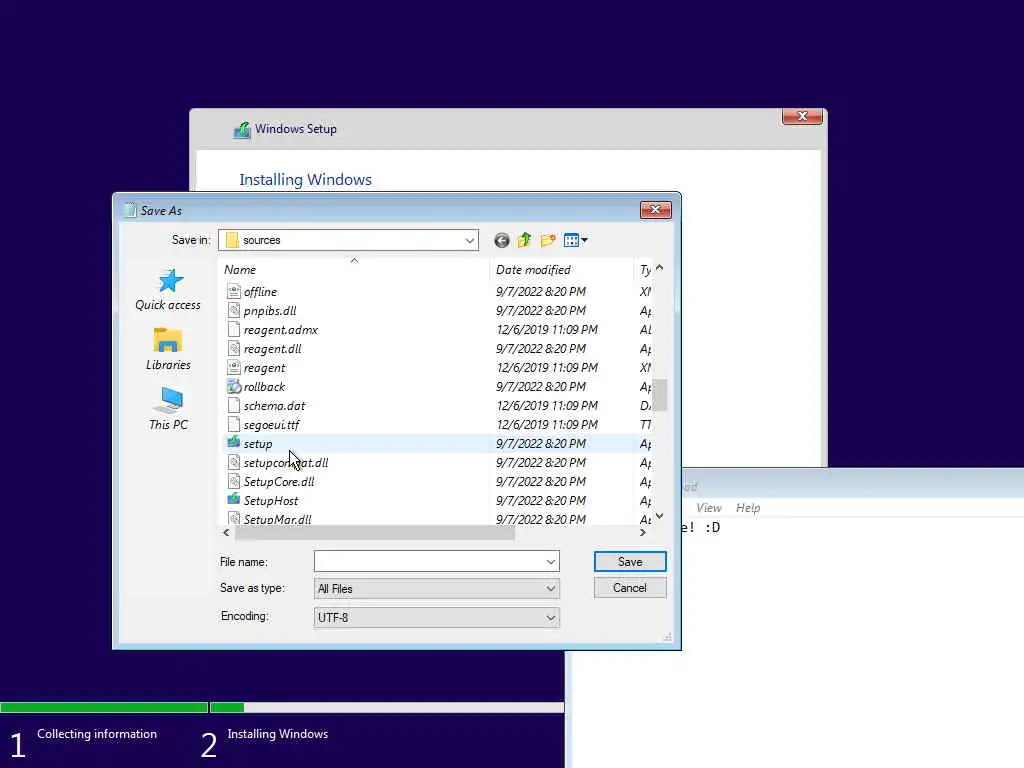Create a new folder icon

click(548, 240)
